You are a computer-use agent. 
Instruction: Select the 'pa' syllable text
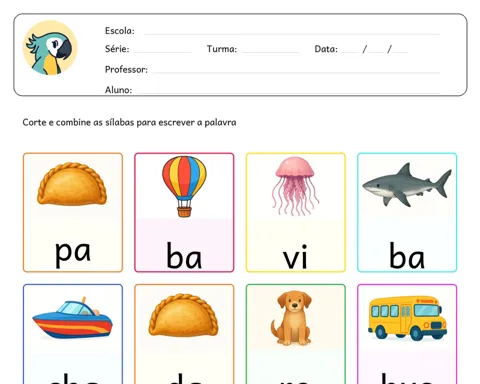tap(73, 253)
